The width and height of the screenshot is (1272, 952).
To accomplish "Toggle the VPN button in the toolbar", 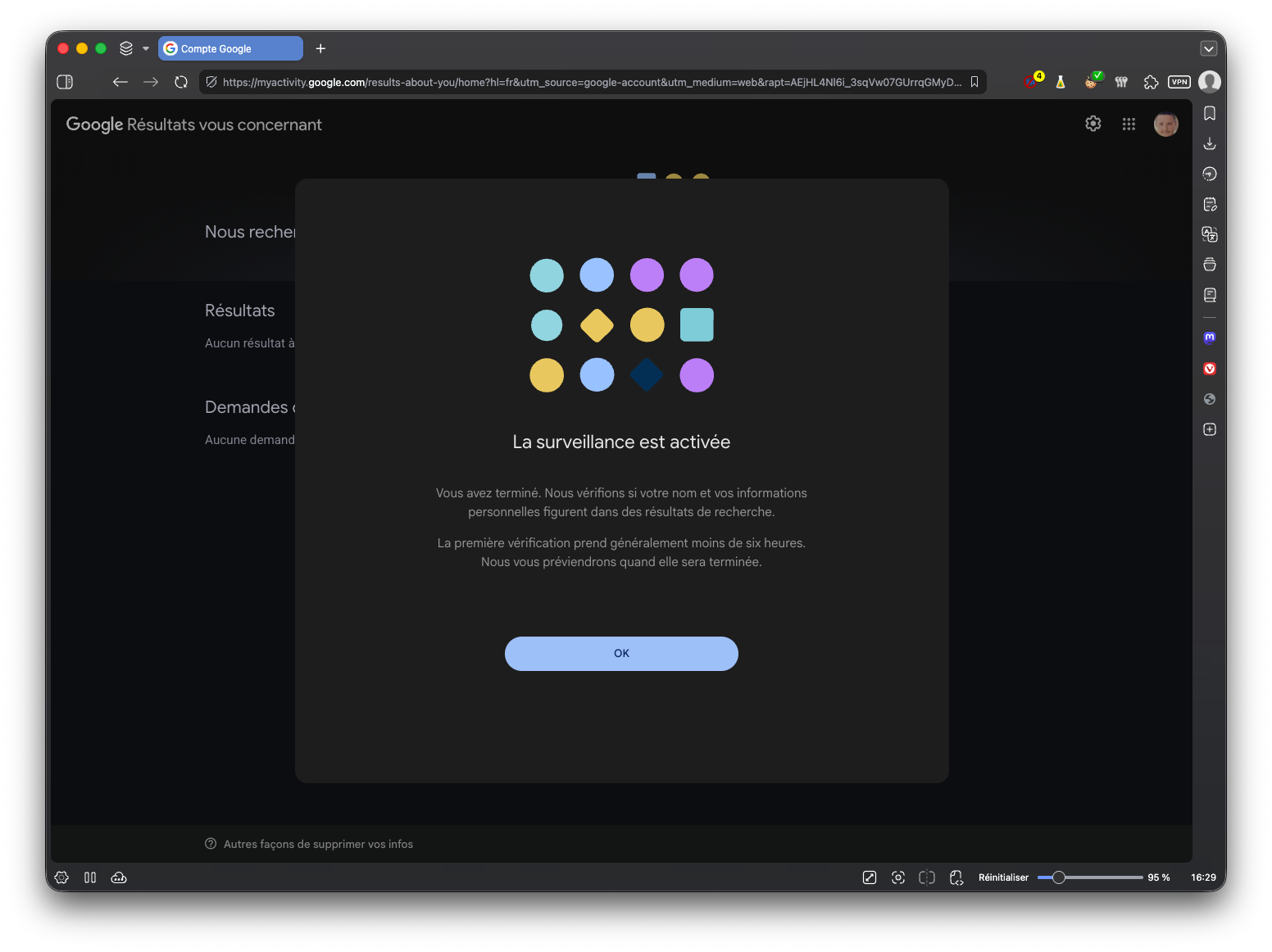I will click(1179, 82).
